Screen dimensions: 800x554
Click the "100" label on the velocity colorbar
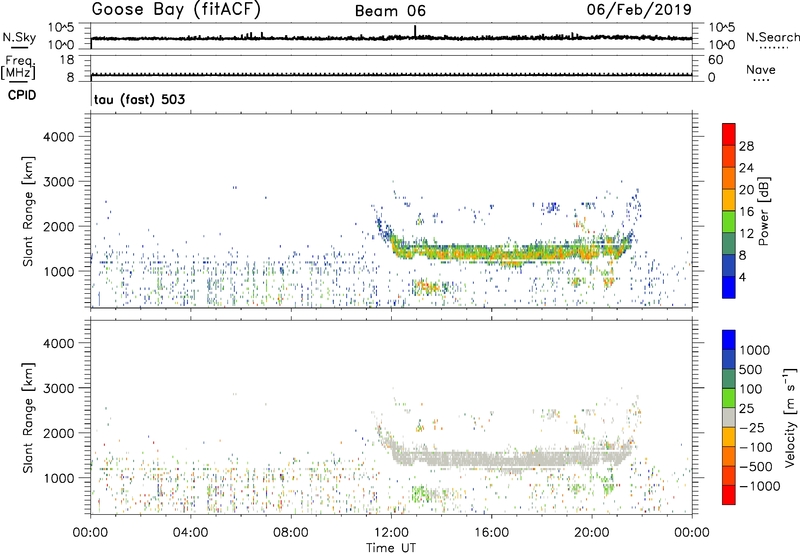click(x=751, y=389)
